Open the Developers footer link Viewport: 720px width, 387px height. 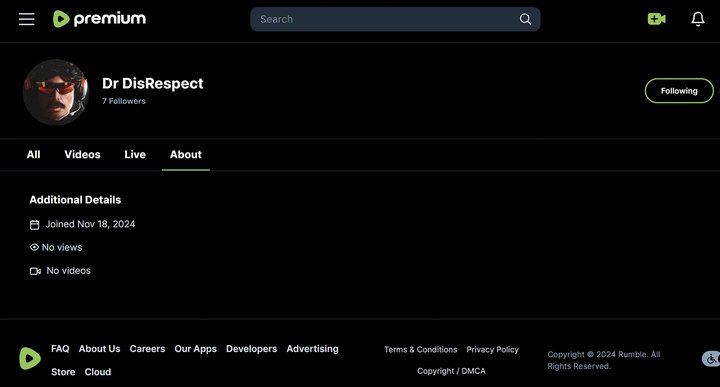click(x=252, y=349)
